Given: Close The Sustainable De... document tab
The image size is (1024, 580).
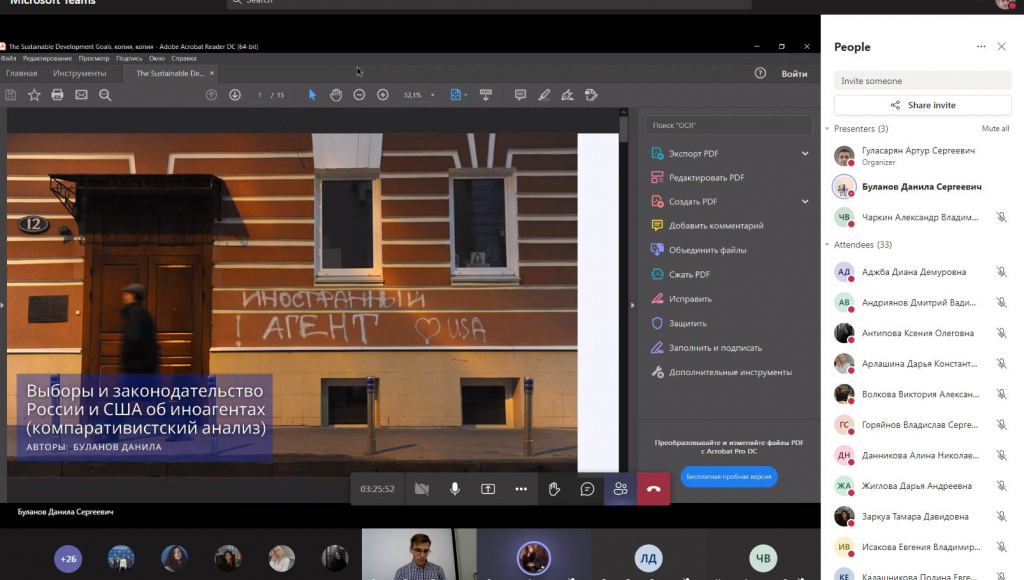Looking at the screenshot, I should coord(212,73).
